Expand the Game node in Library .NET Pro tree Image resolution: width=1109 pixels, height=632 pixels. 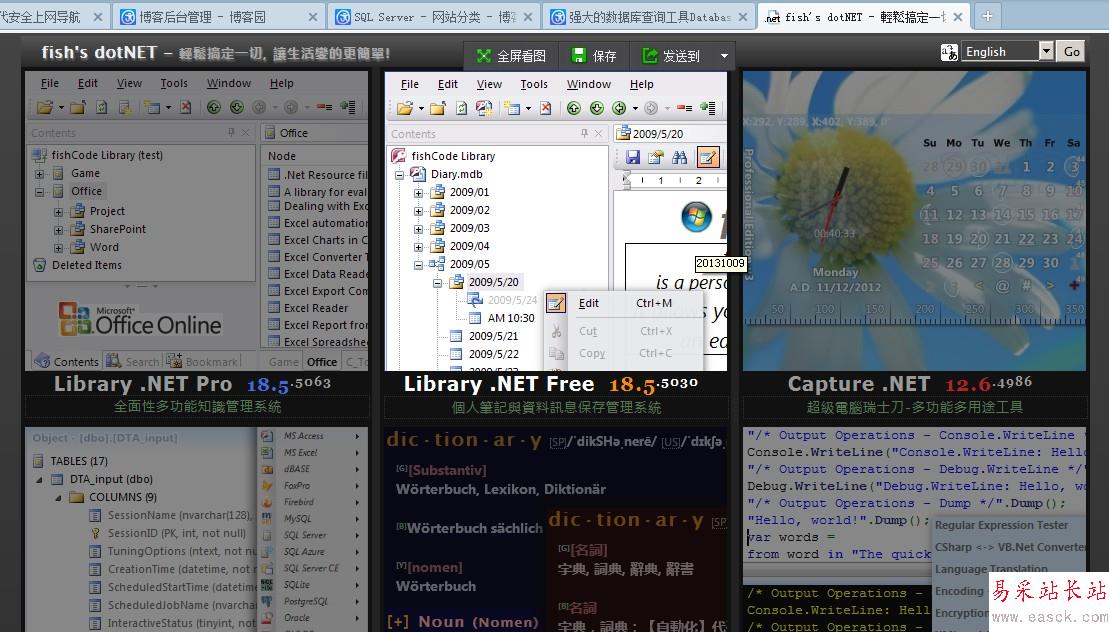click(x=40, y=174)
